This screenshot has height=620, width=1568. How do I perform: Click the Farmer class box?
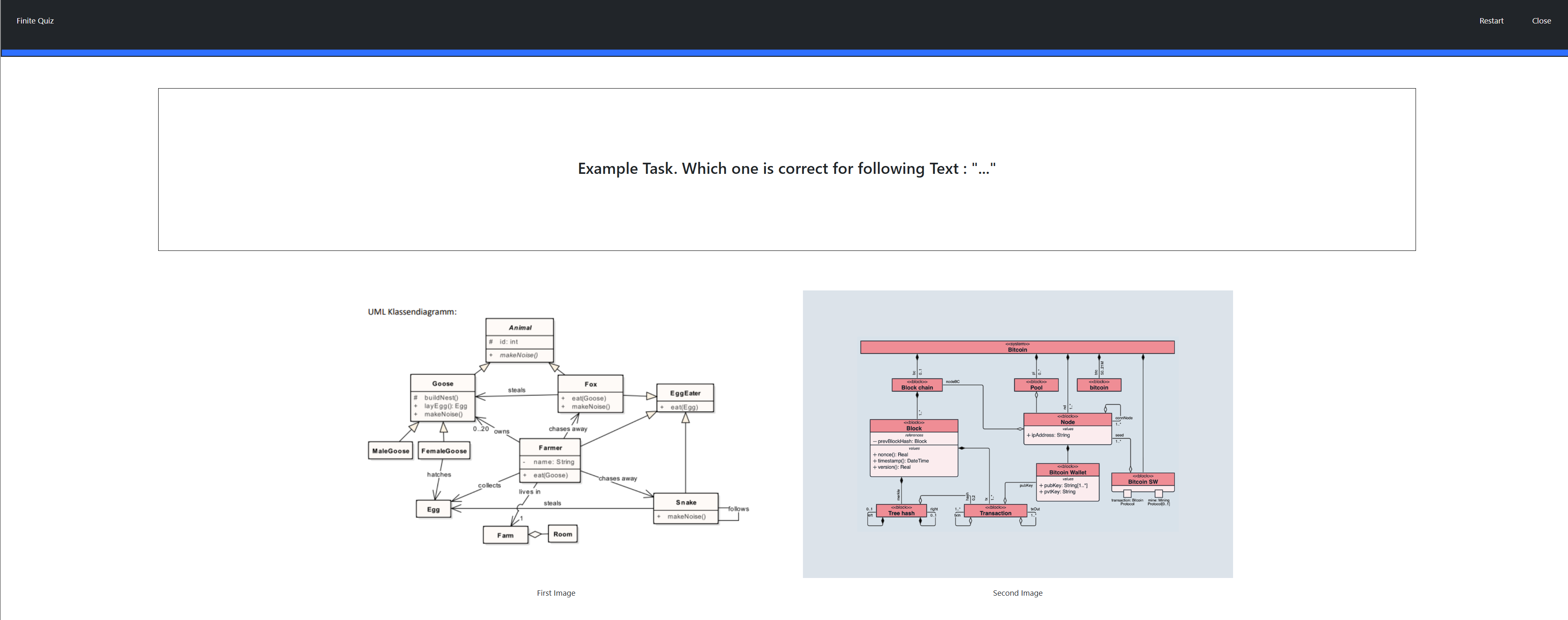550,460
